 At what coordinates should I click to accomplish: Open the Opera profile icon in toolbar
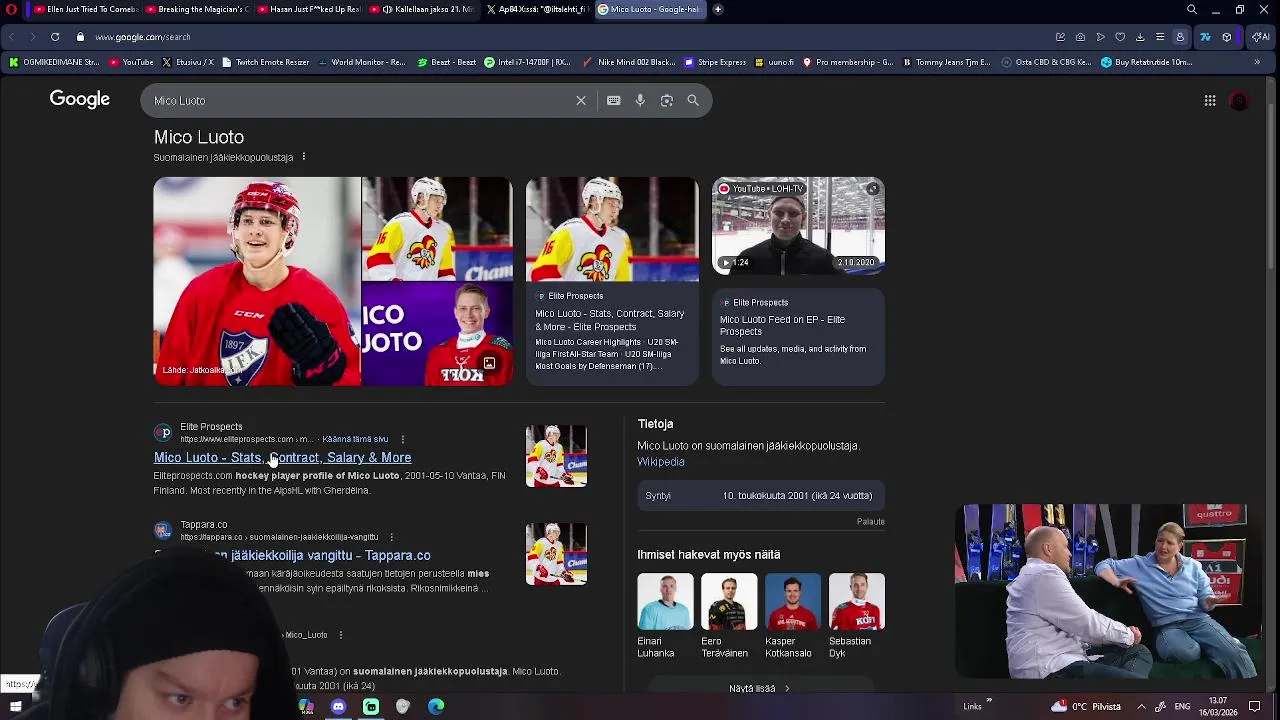pos(1180,37)
